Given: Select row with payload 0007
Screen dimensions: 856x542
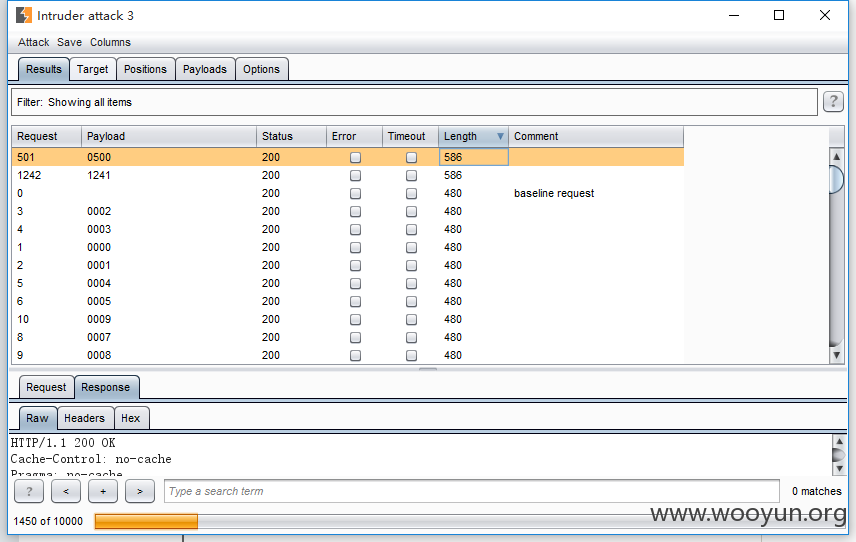Looking at the screenshot, I should pyautogui.click(x=348, y=337).
